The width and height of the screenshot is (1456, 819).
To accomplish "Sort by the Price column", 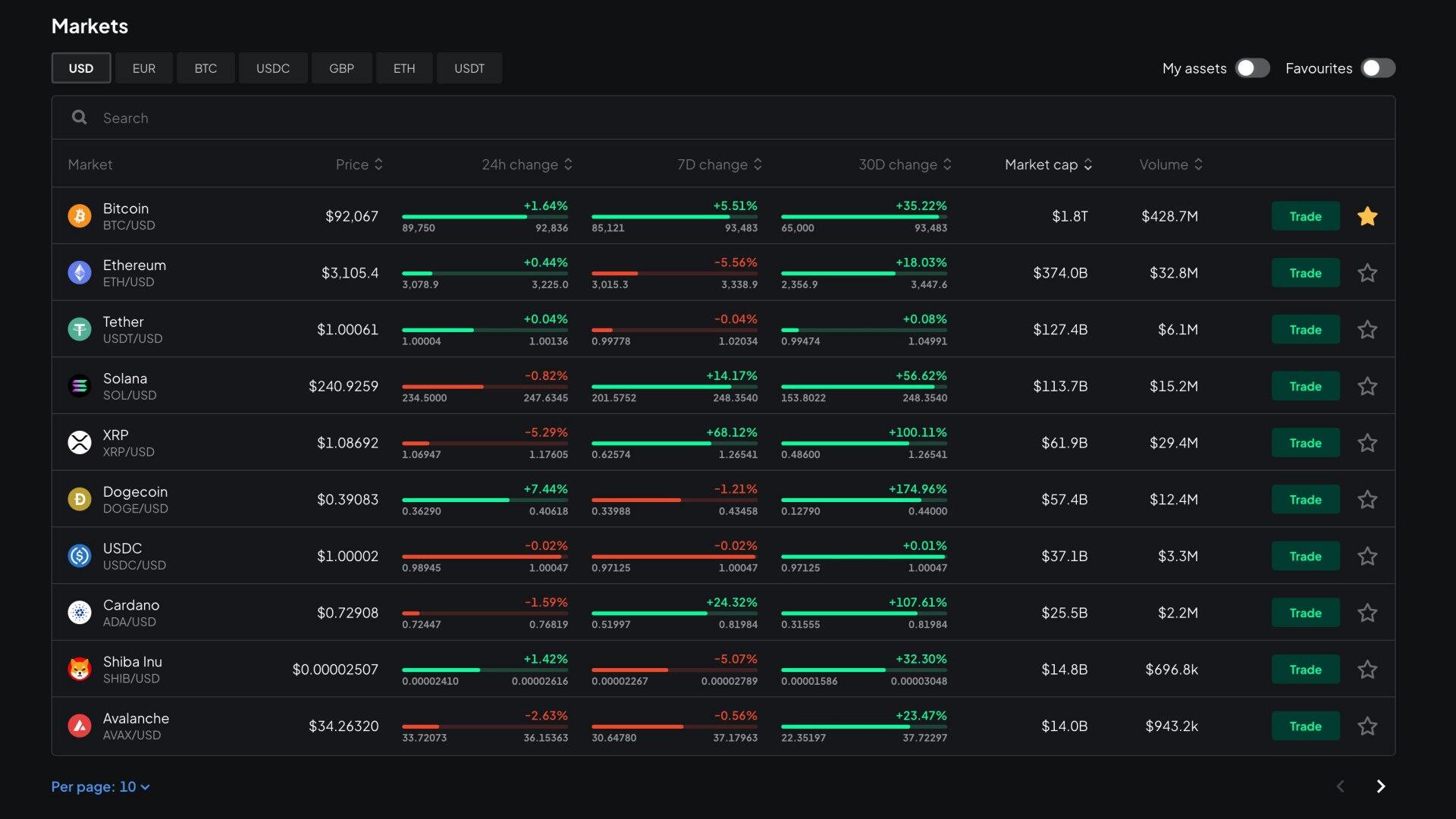I will [359, 165].
